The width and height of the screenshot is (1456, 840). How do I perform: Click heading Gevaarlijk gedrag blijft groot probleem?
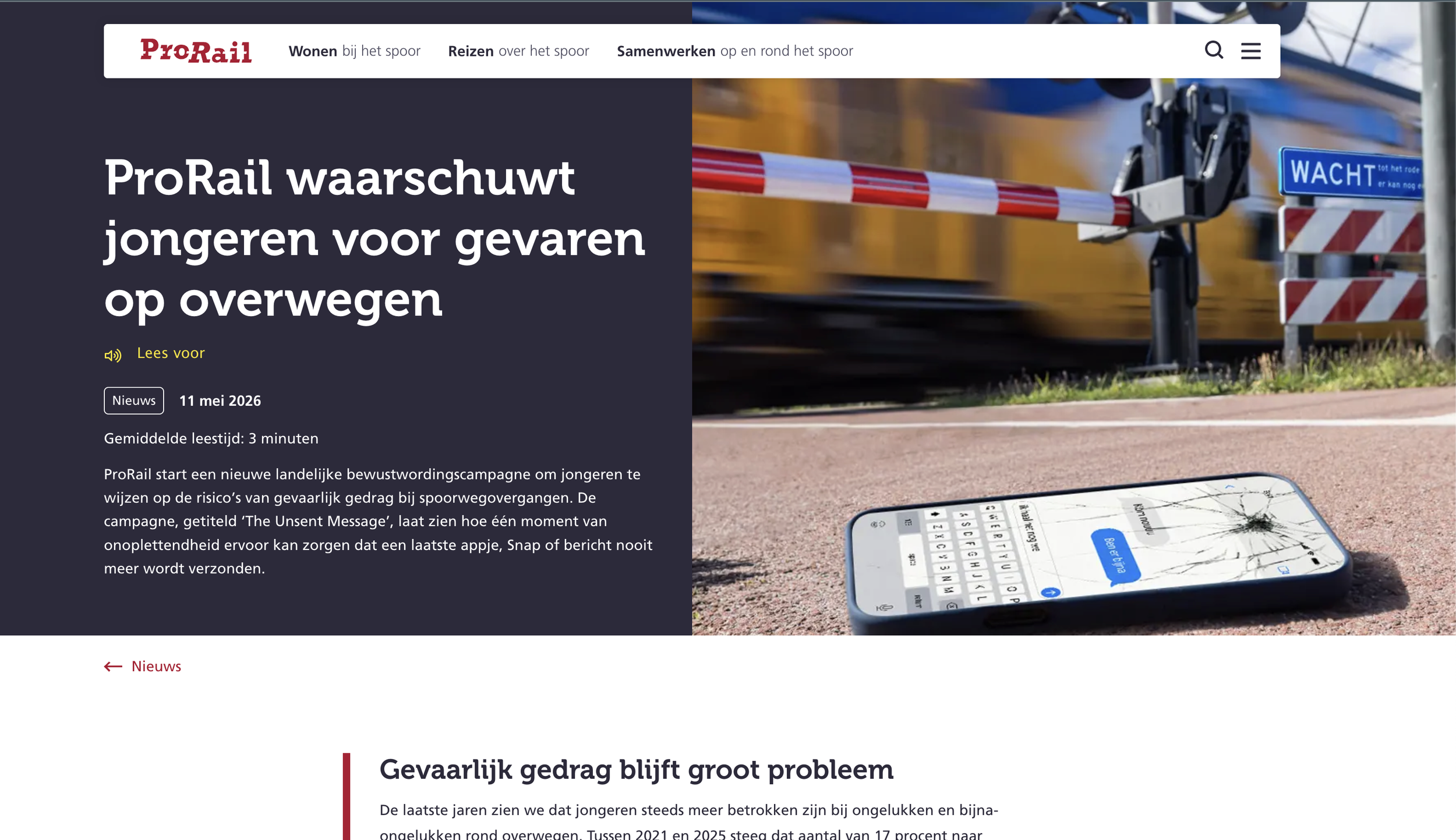click(637, 770)
